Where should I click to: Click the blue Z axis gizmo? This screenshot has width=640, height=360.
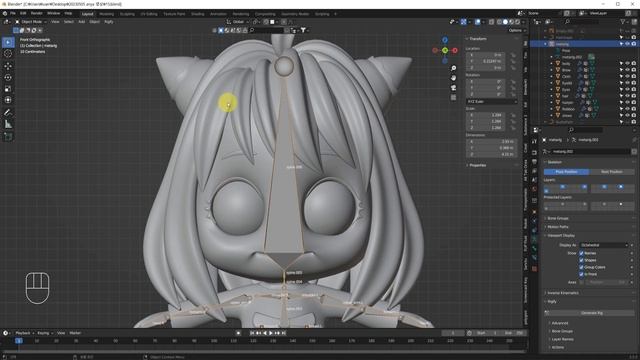(x=445, y=40)
